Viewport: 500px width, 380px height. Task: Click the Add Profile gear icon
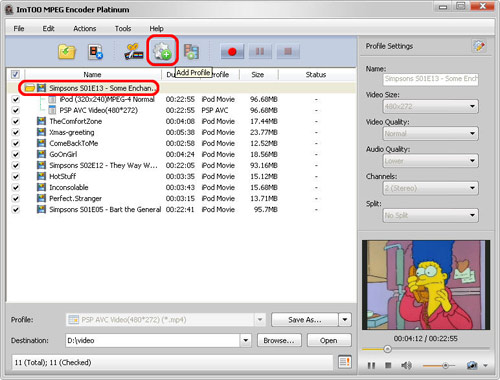pos(162,51)
